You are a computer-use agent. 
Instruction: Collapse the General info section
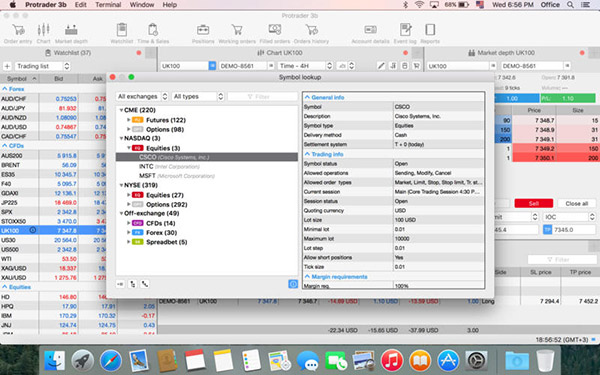click(307, 97)
